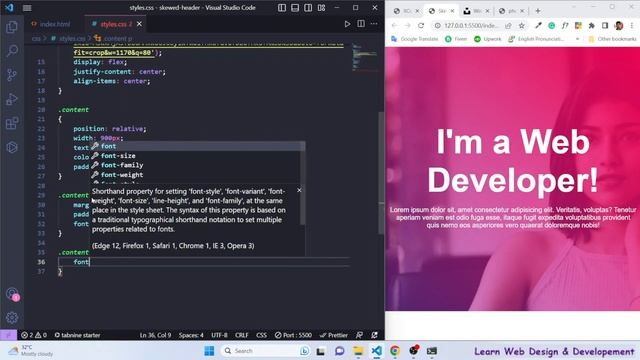Open the color picker eyedropper extension
The width and height of the screenshot is (640, 360).
538,25
